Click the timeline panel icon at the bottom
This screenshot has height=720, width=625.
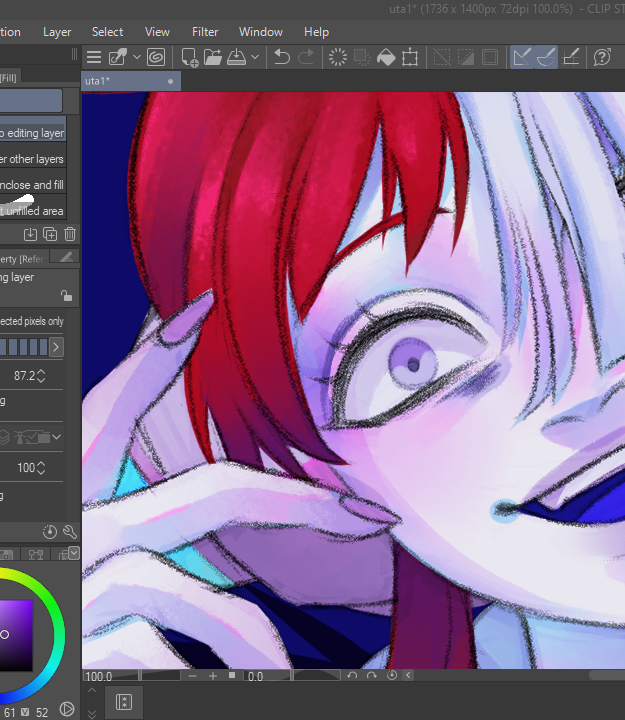[124, 702]
